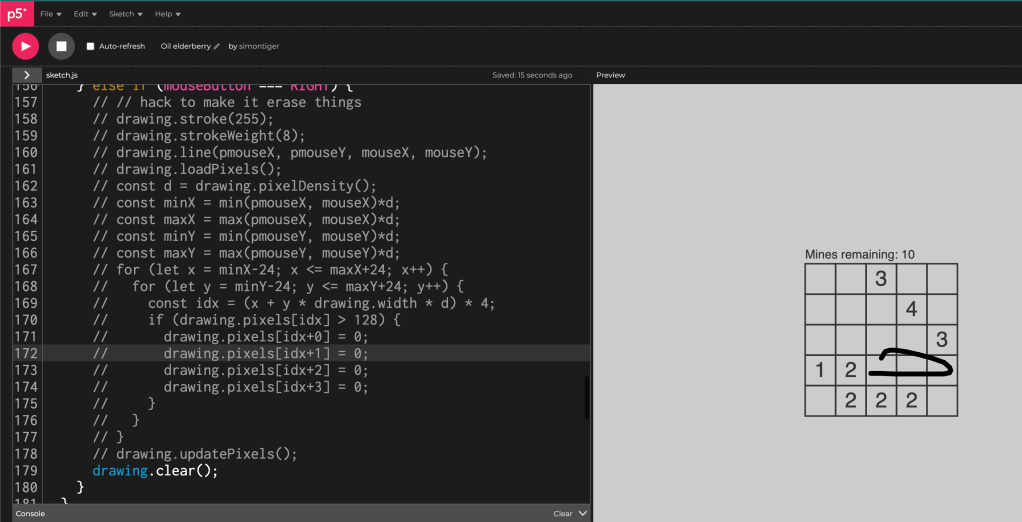1022x522 pixels.
Task: Open the File menu
Action: point(51,14)
